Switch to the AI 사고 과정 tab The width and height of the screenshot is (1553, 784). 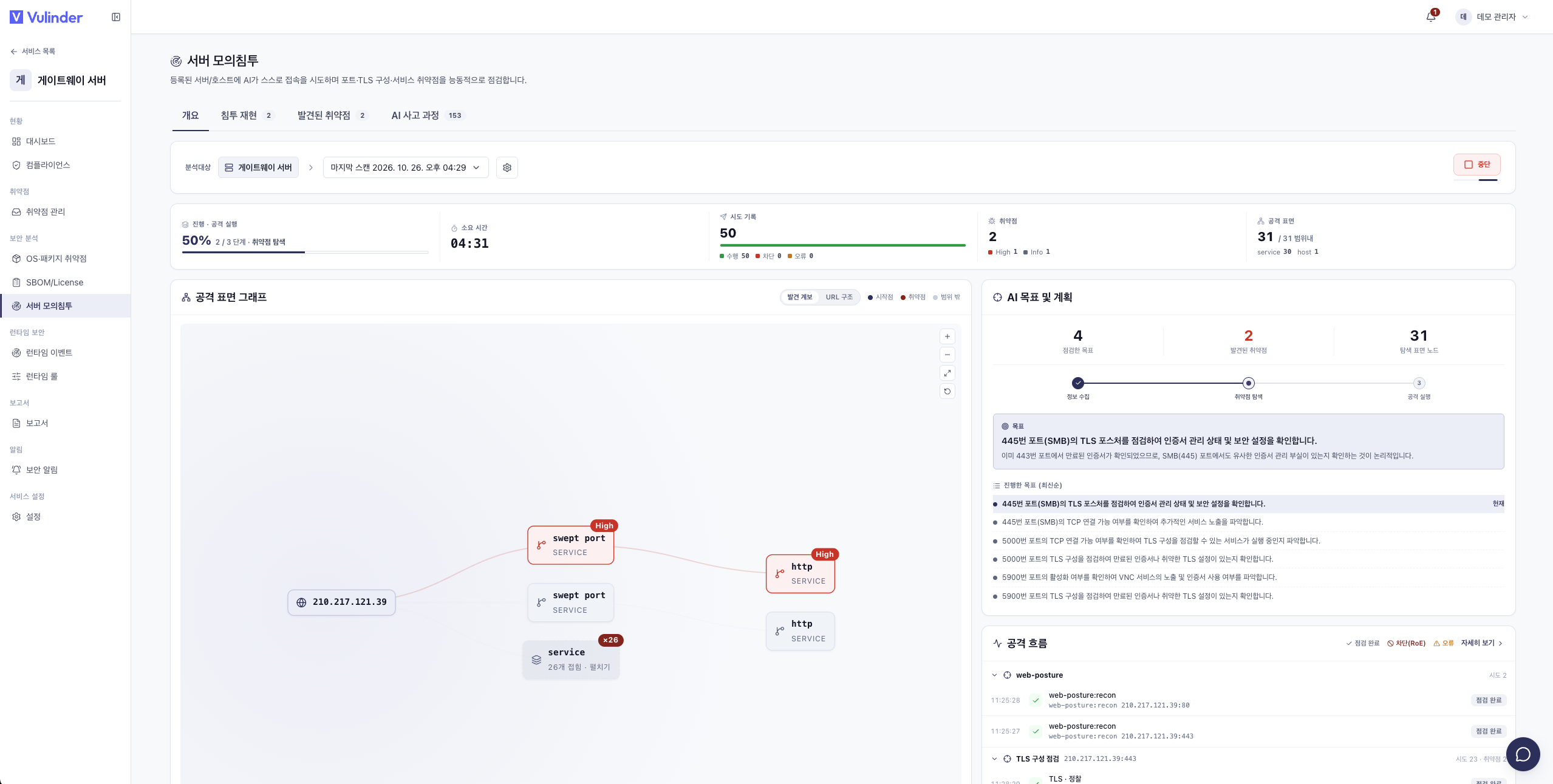pos(428,115)
